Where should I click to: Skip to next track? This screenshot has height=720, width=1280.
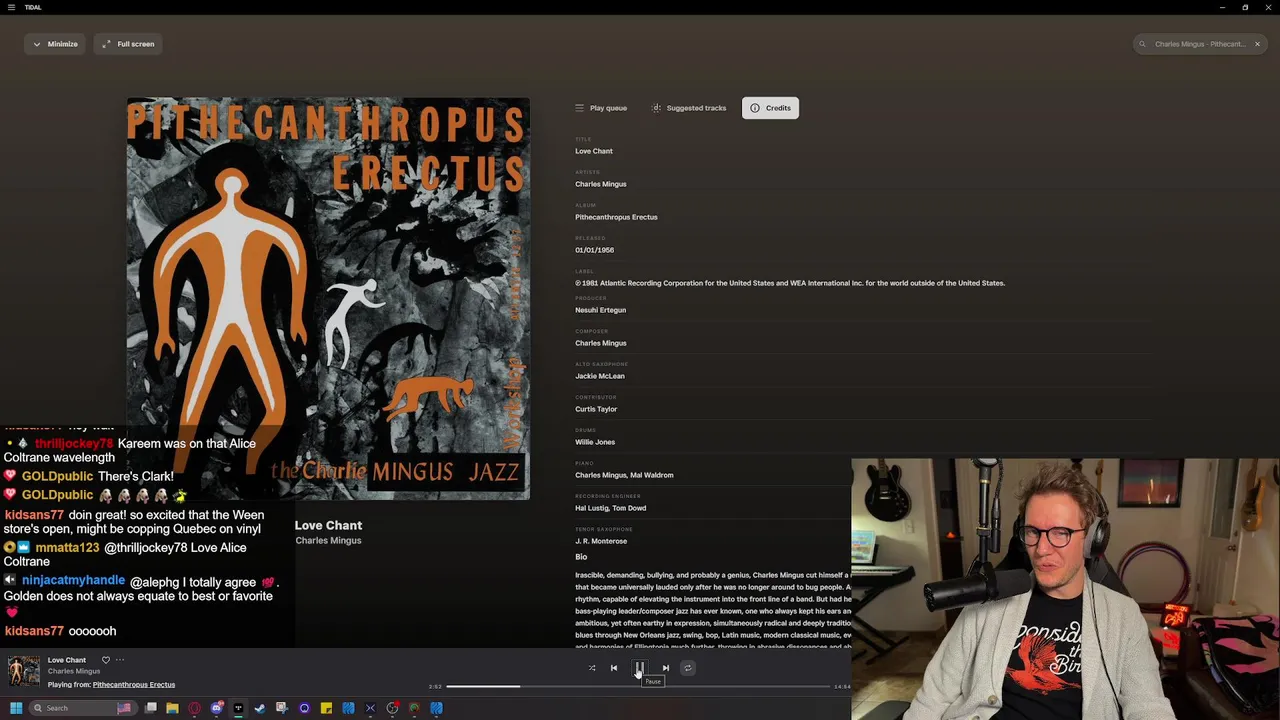point(666,668)
